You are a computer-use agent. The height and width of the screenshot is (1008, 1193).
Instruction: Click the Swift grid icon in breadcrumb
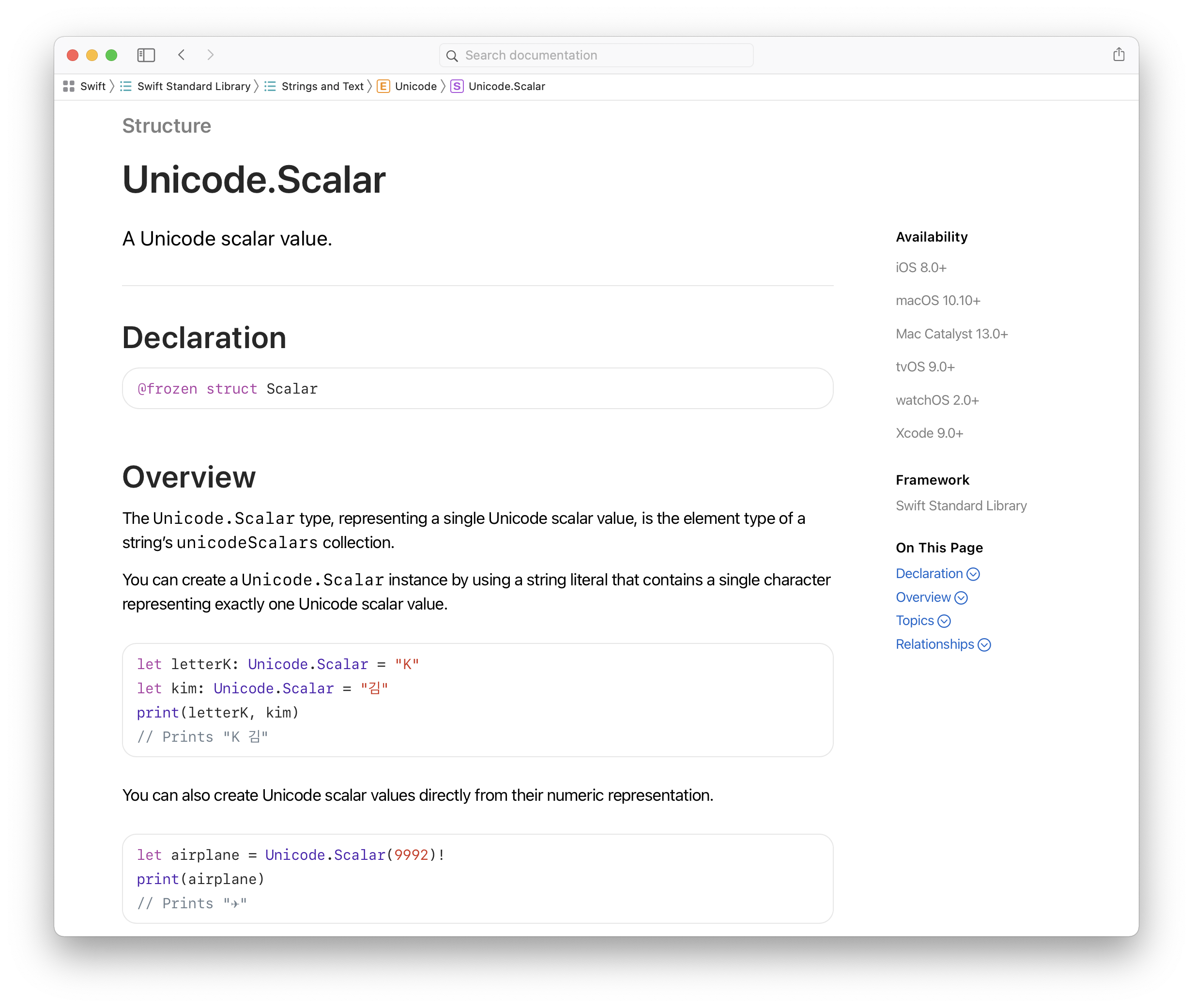(x=69, y=86)
